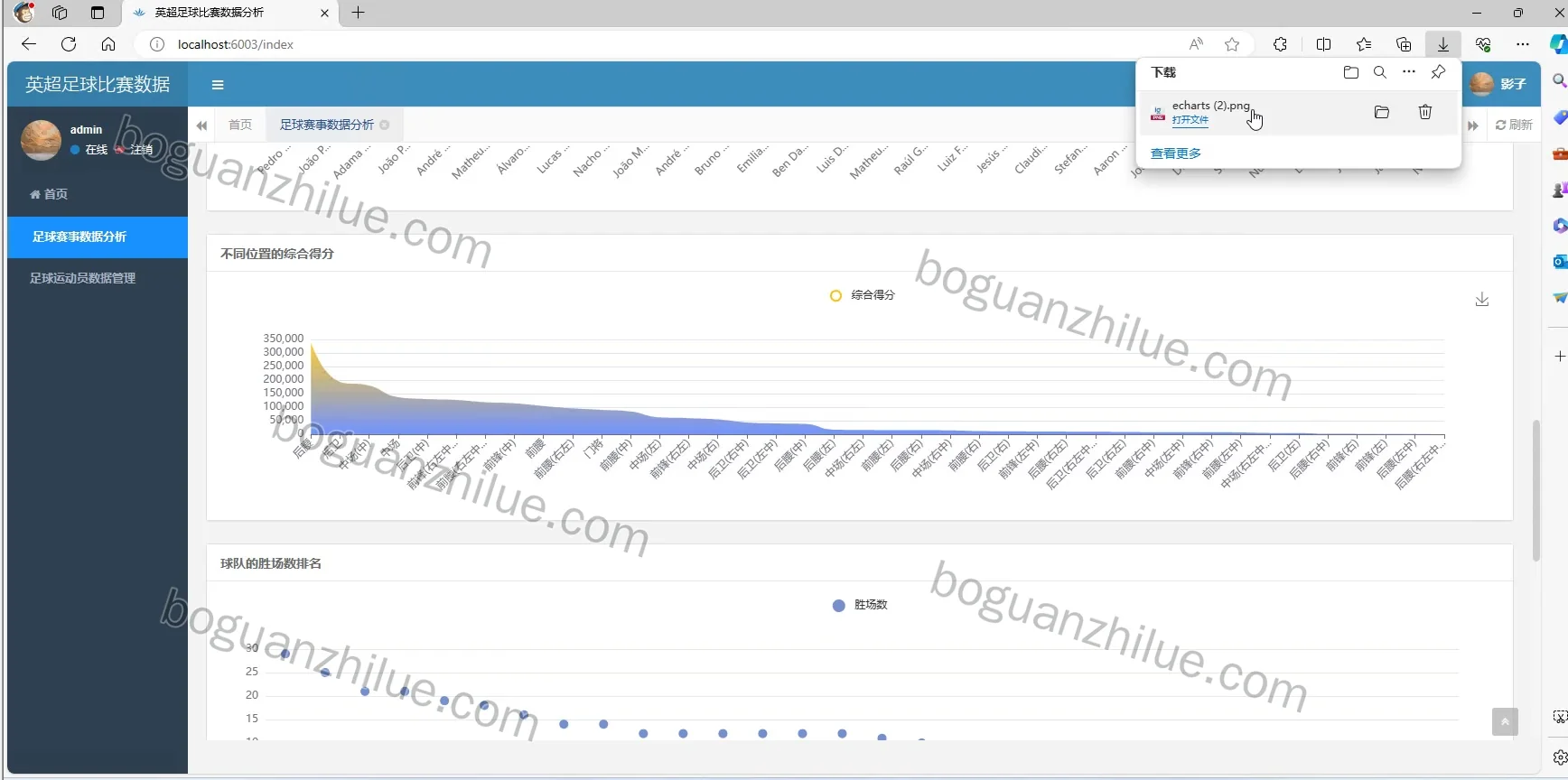Download the 综合得分 chart as image

[1482, 299]
